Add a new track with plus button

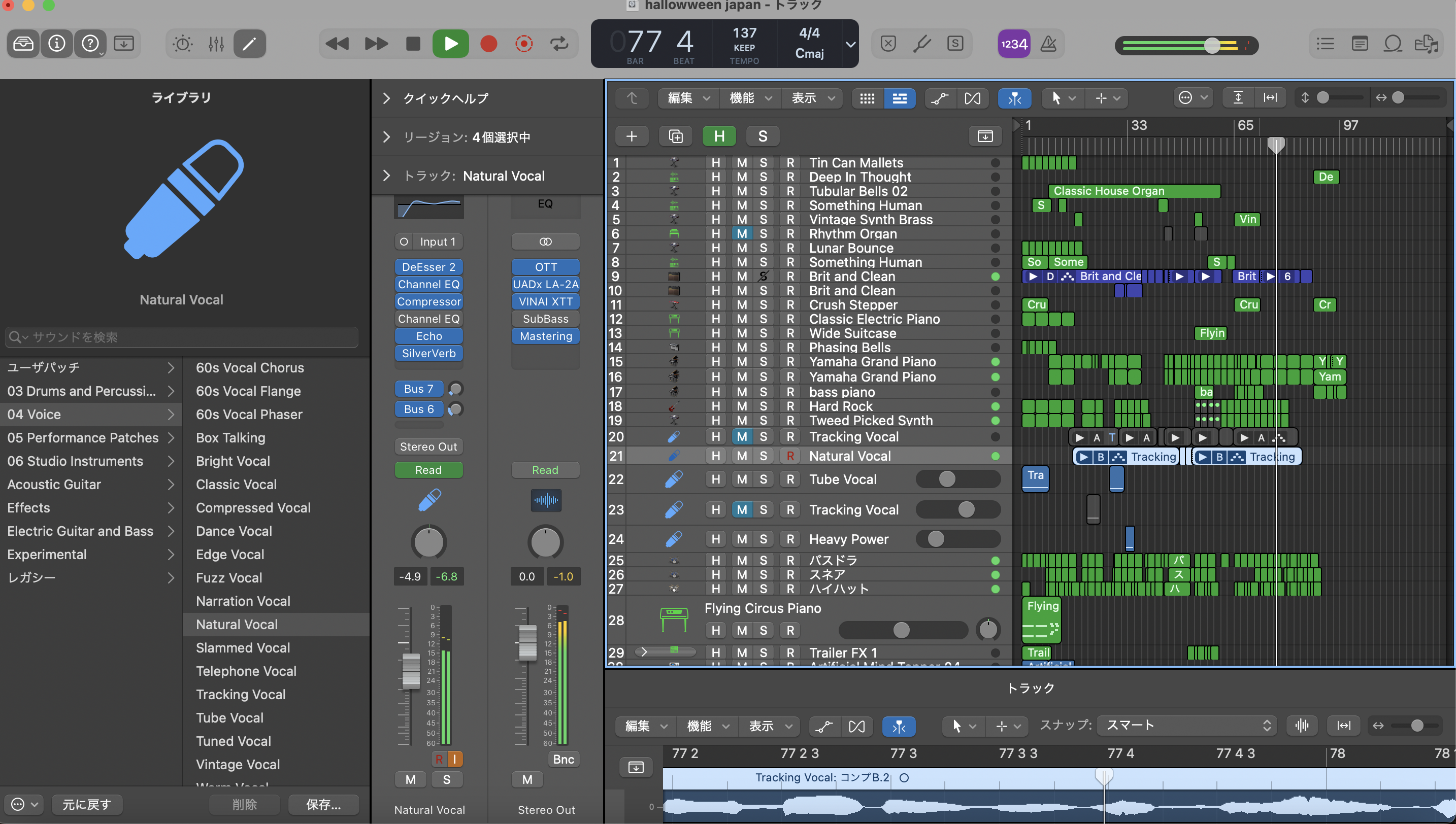click(631, 136)
